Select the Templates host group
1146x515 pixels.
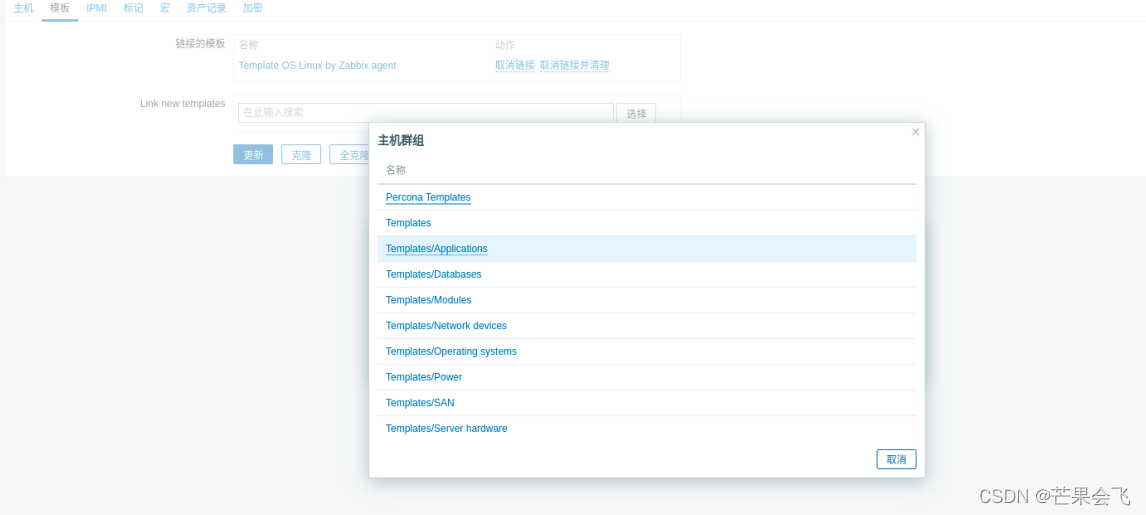coord(409,223)
